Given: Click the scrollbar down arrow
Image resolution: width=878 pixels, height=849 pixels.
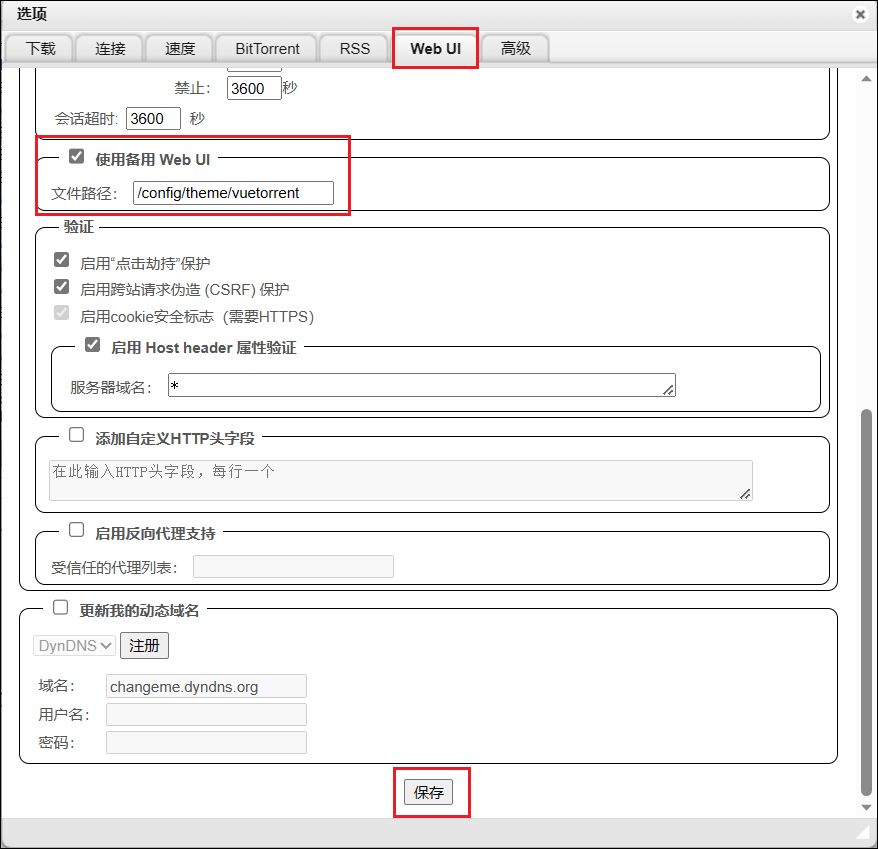Looking at the screenshot, I should point(866,806).
